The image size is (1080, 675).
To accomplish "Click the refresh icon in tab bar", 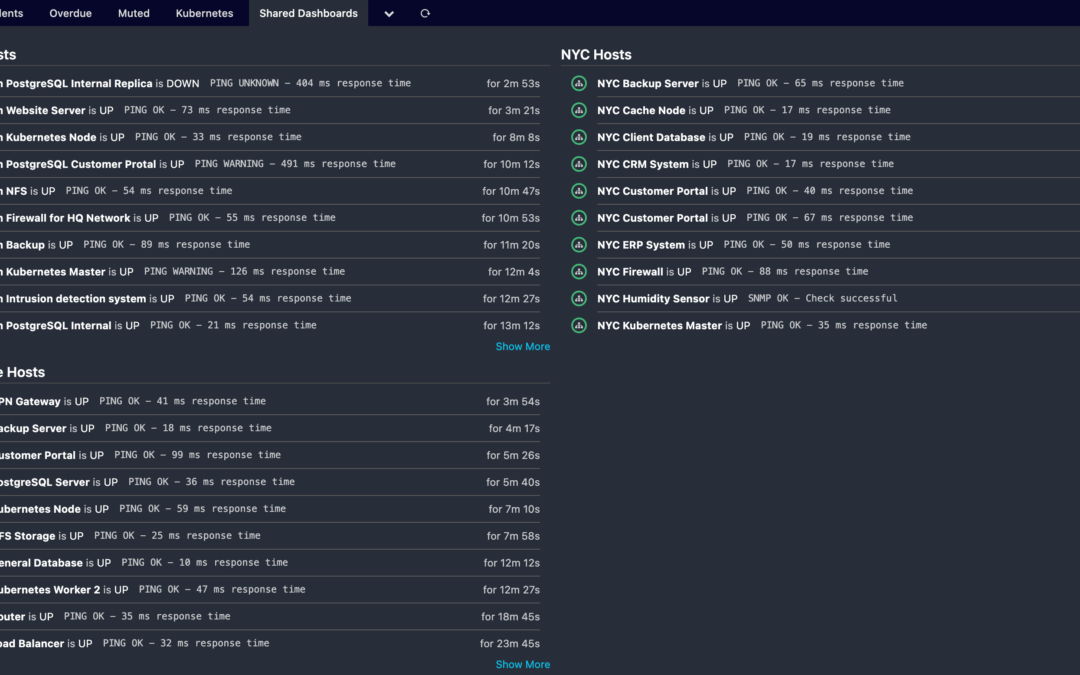I will 425,13.
